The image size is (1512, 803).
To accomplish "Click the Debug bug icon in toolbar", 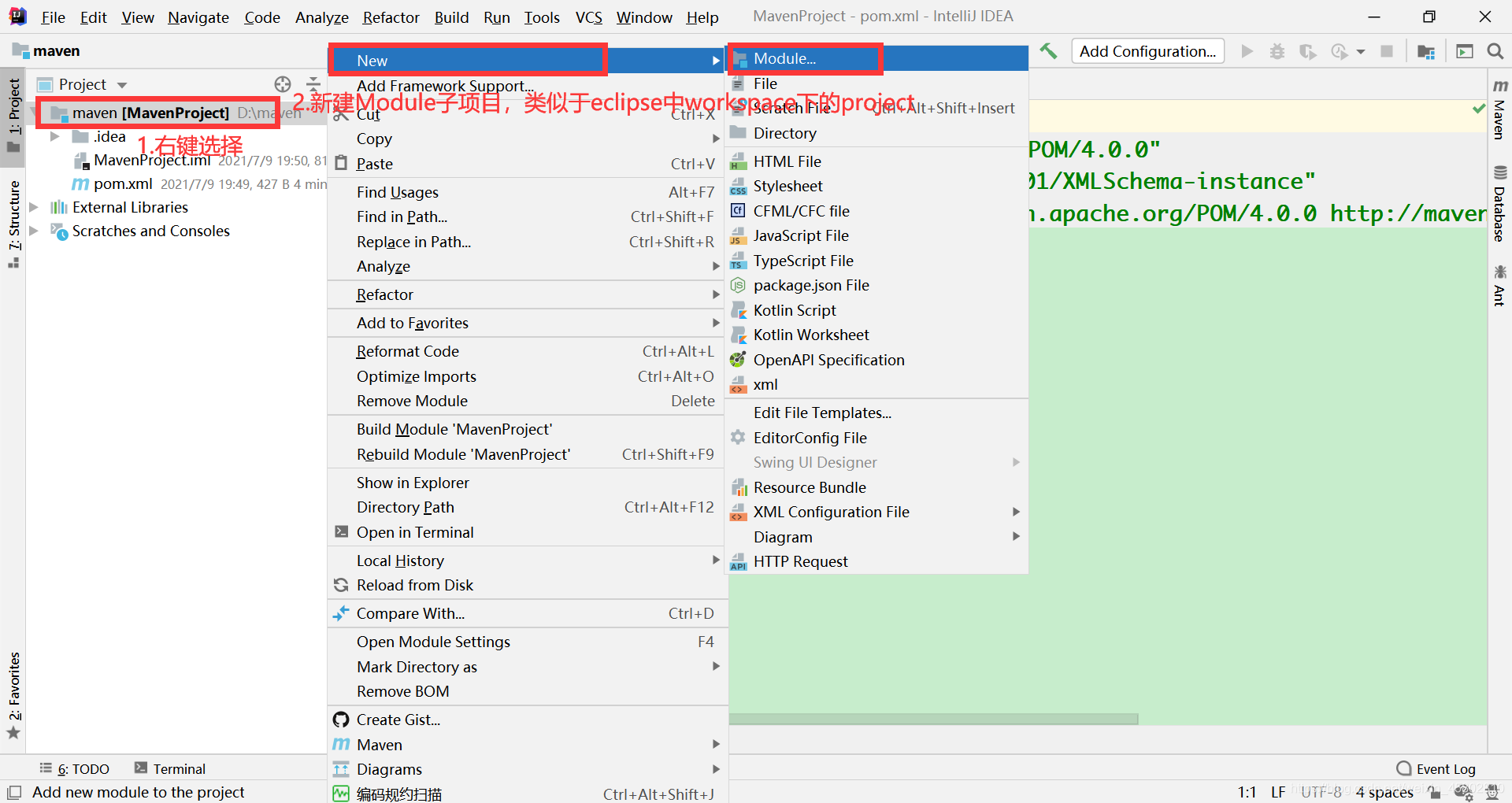I will pyautogui.click(x=1277, y=51).
